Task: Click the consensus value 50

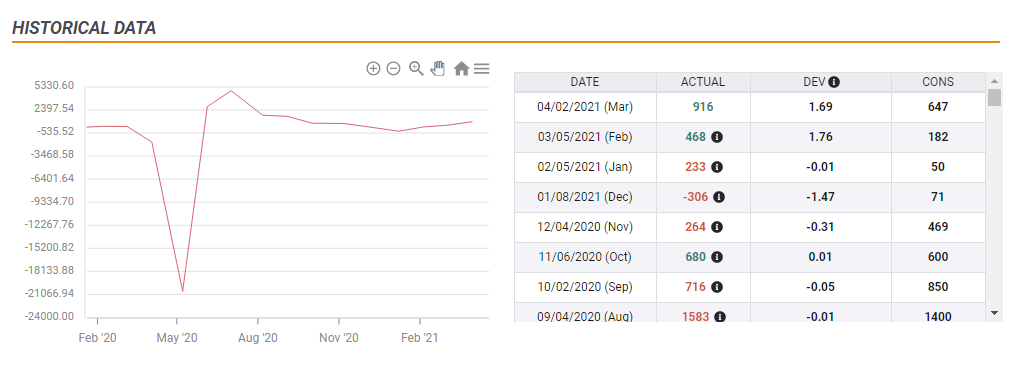Action: coord(938,167)
